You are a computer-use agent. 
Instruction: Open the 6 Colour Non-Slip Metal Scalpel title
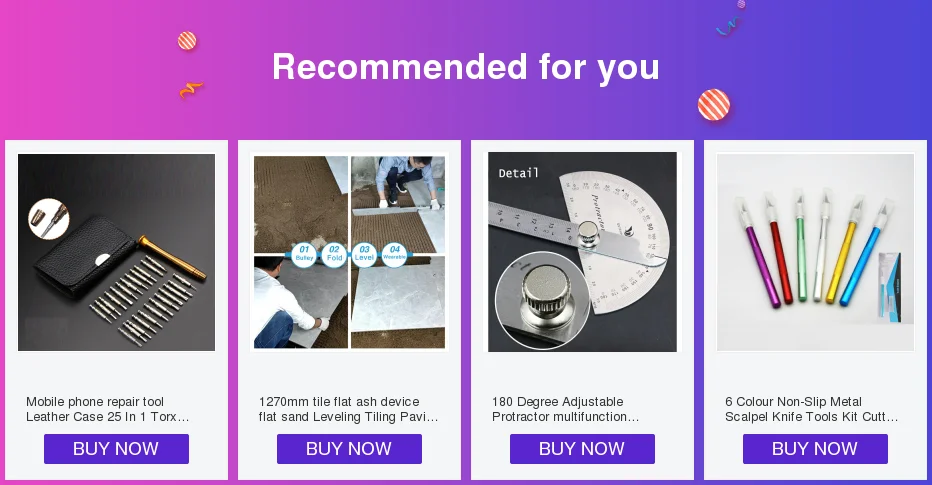[x=811, y=410]
